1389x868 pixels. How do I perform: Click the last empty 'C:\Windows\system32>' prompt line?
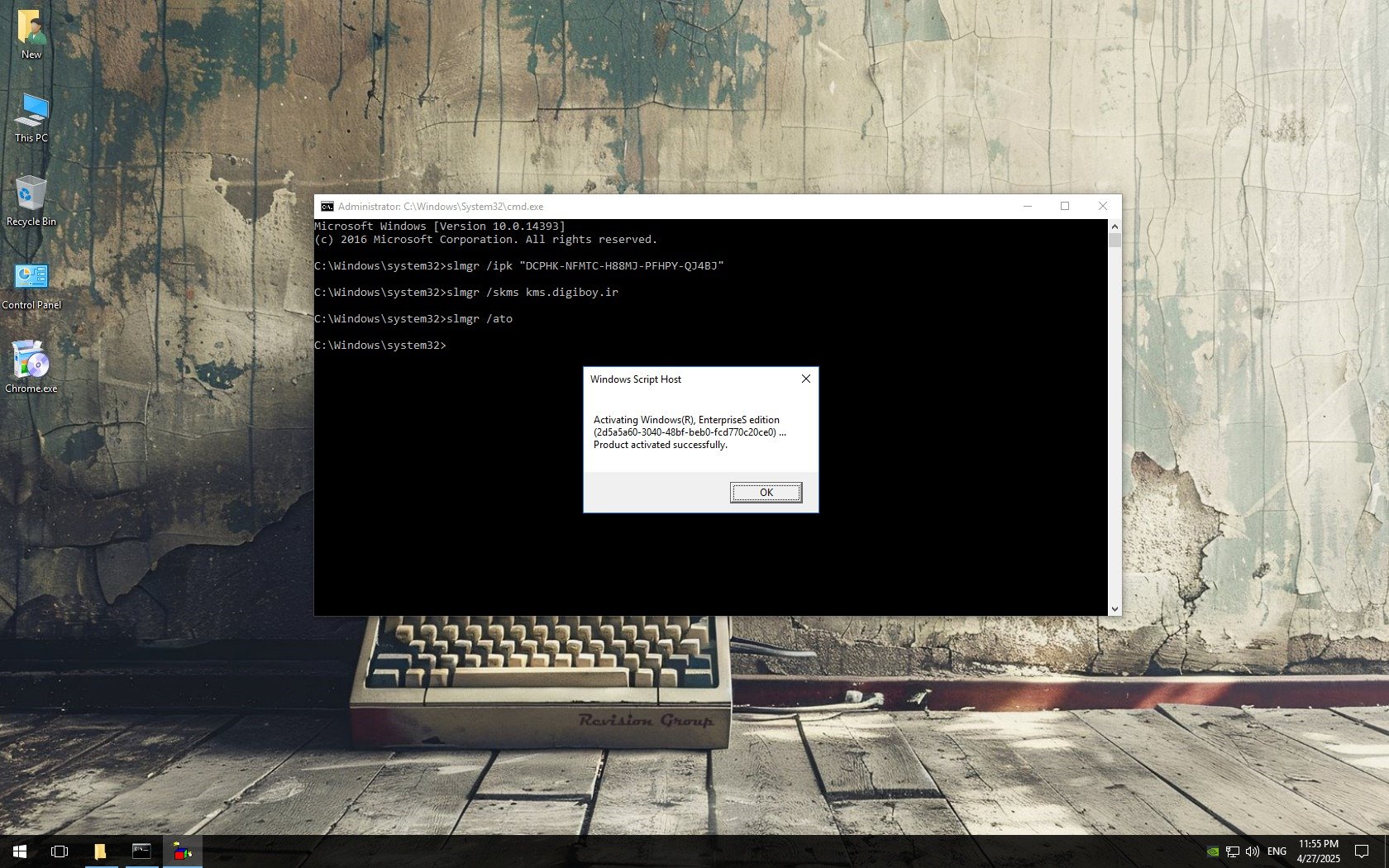[380, 346]
